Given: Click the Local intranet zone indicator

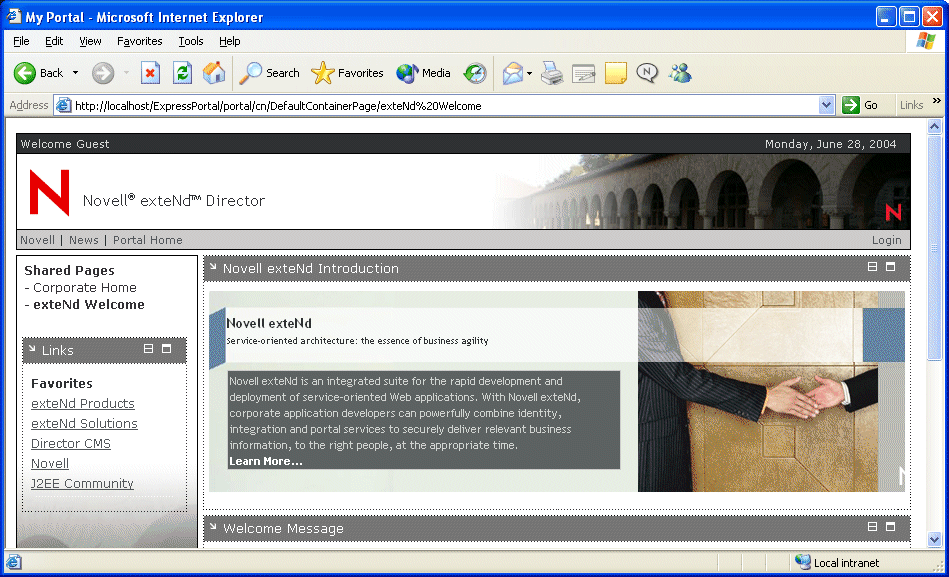Looking at the screenshot, I should [x=837, y=562].
